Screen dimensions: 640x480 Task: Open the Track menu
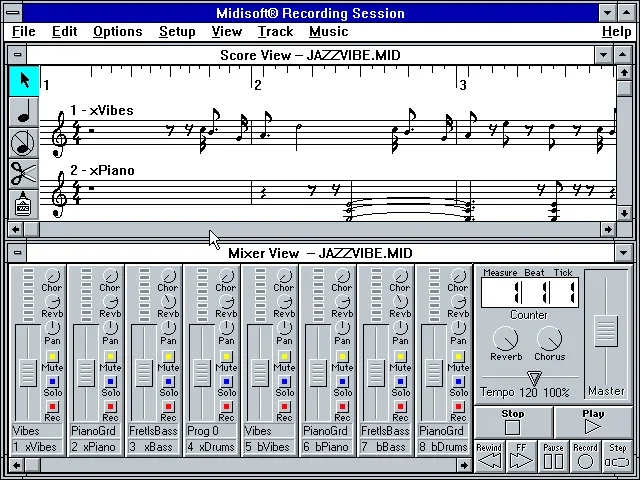pos(275,31)
